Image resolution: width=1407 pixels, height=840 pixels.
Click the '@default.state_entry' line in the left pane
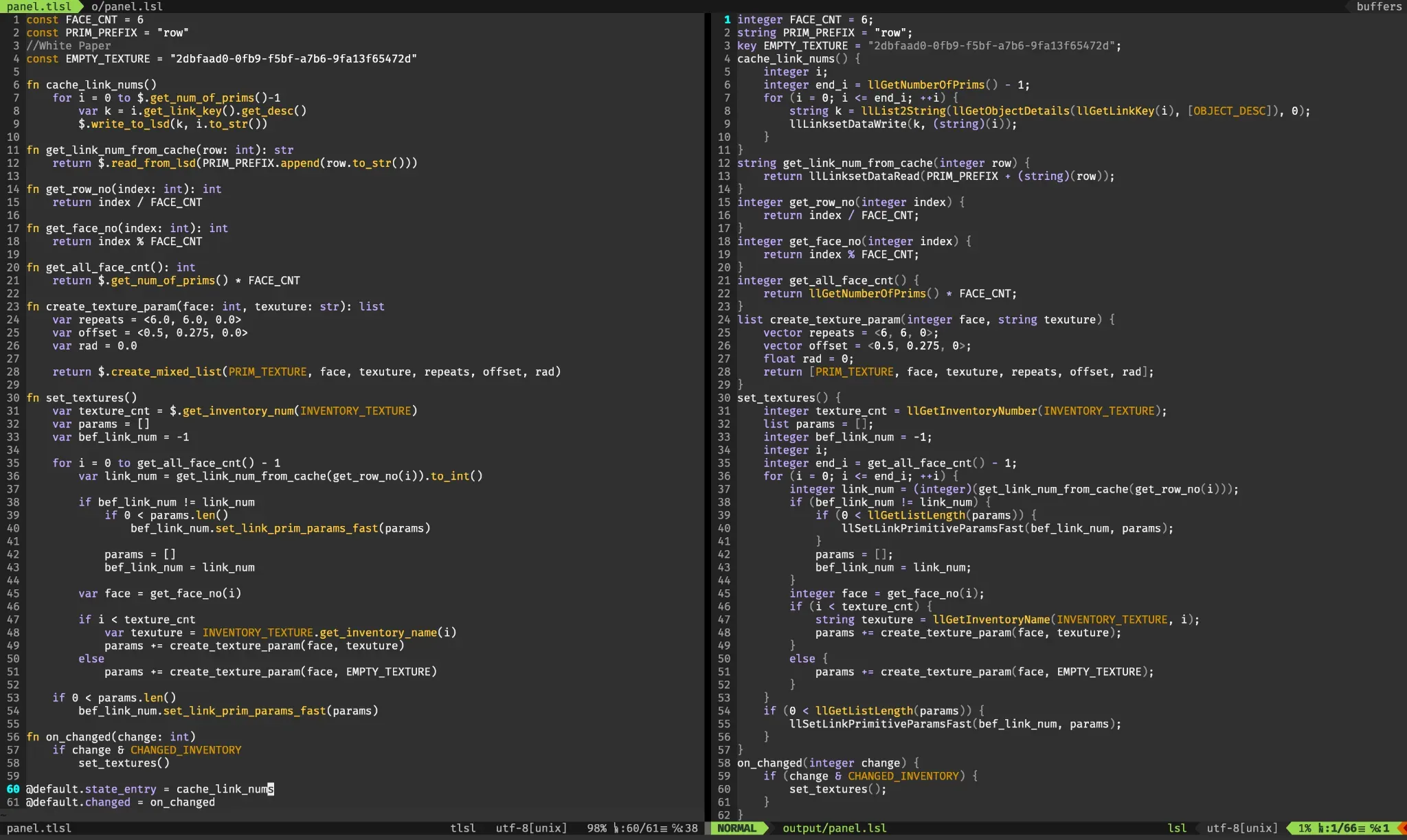pos(150,789)
